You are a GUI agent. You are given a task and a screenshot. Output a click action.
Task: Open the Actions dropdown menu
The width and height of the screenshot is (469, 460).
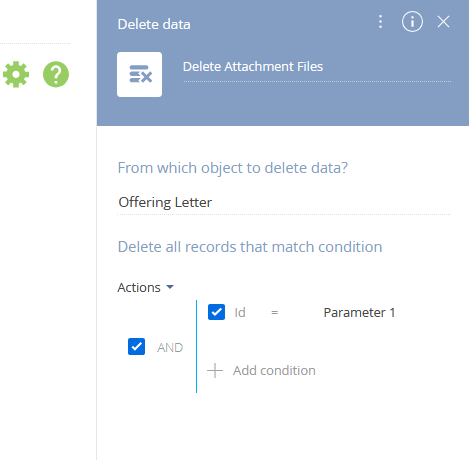(146, 287)
